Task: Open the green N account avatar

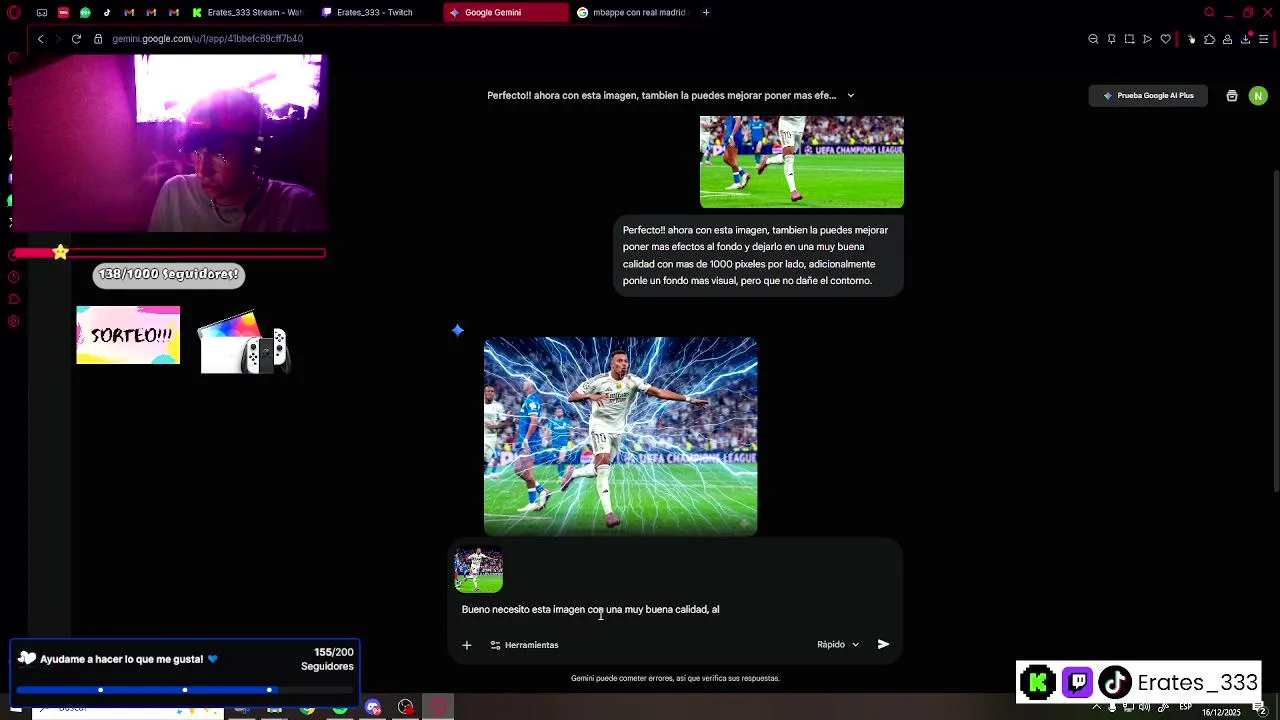Action: pos(1258,96)
